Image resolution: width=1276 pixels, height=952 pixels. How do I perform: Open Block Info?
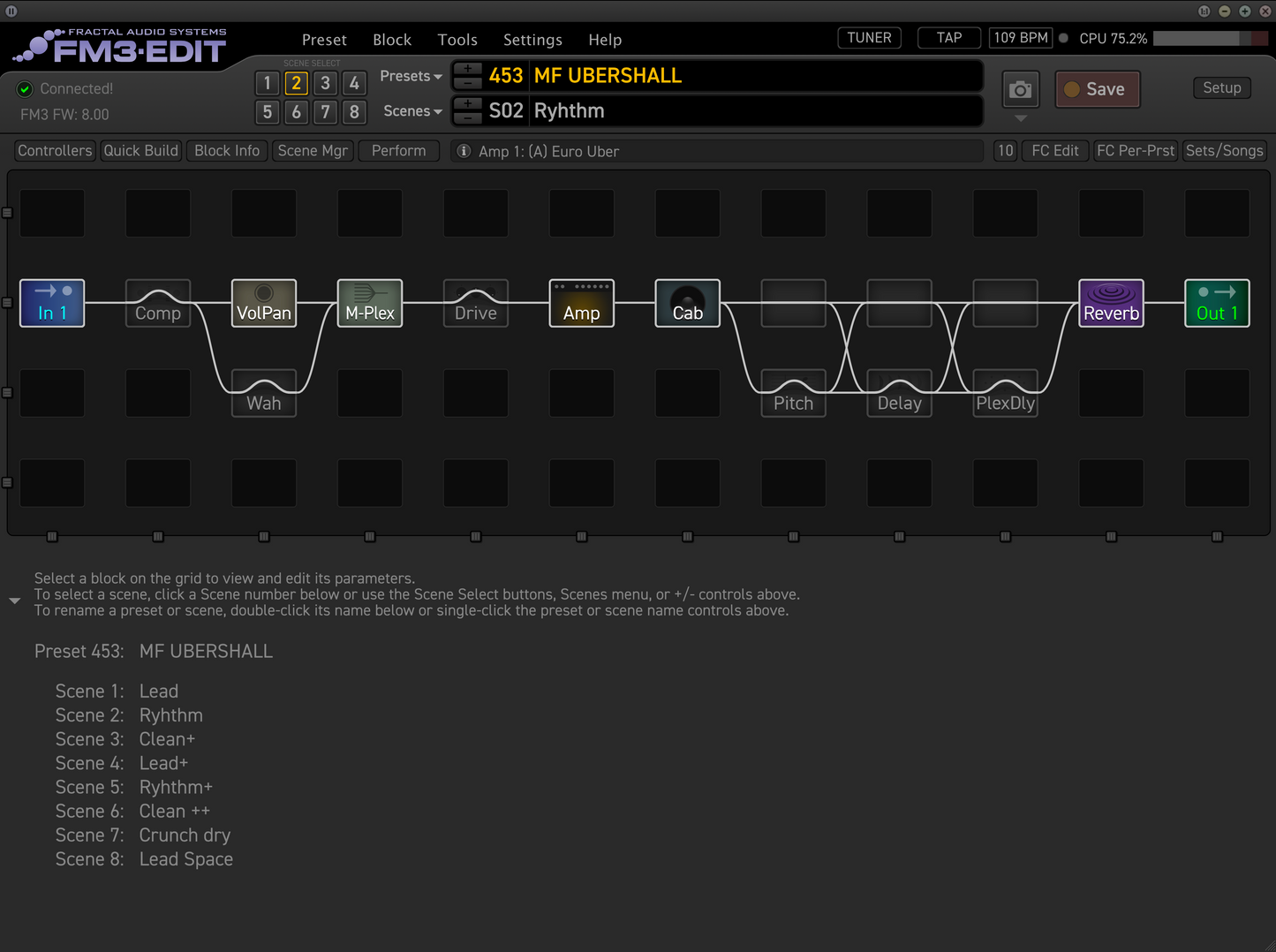click(x=227, y=151)
